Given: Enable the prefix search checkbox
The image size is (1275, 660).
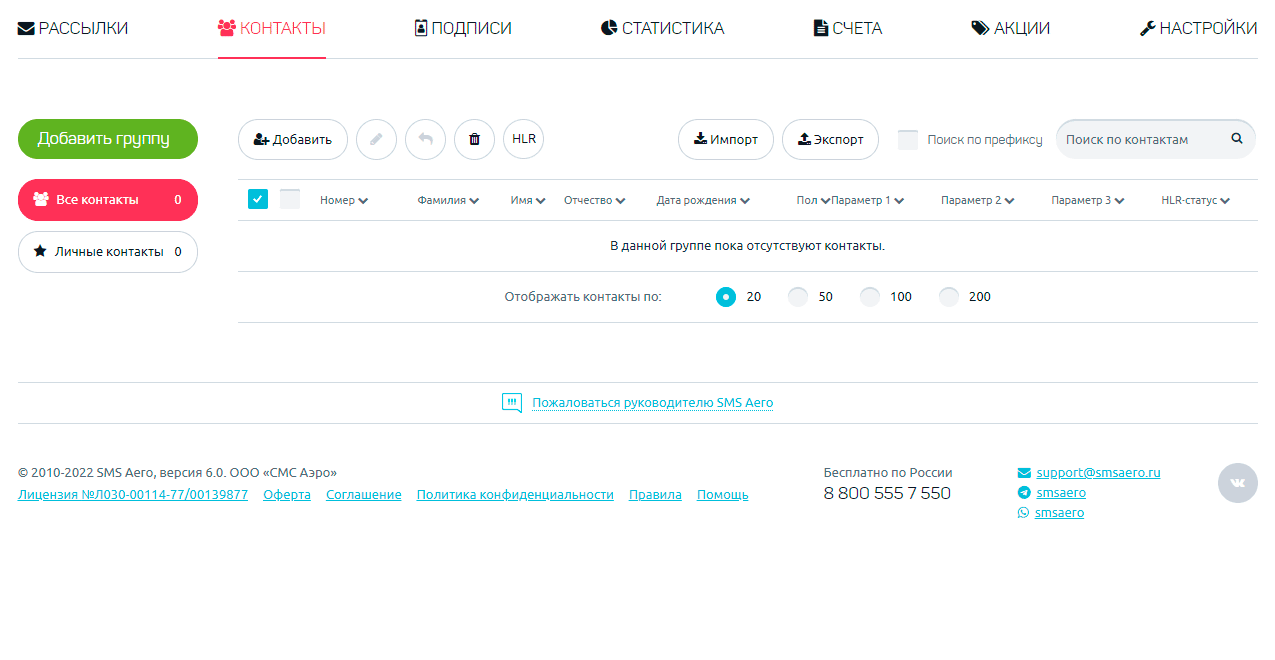Looking at the screenshot, I should (x=908, y=140).
